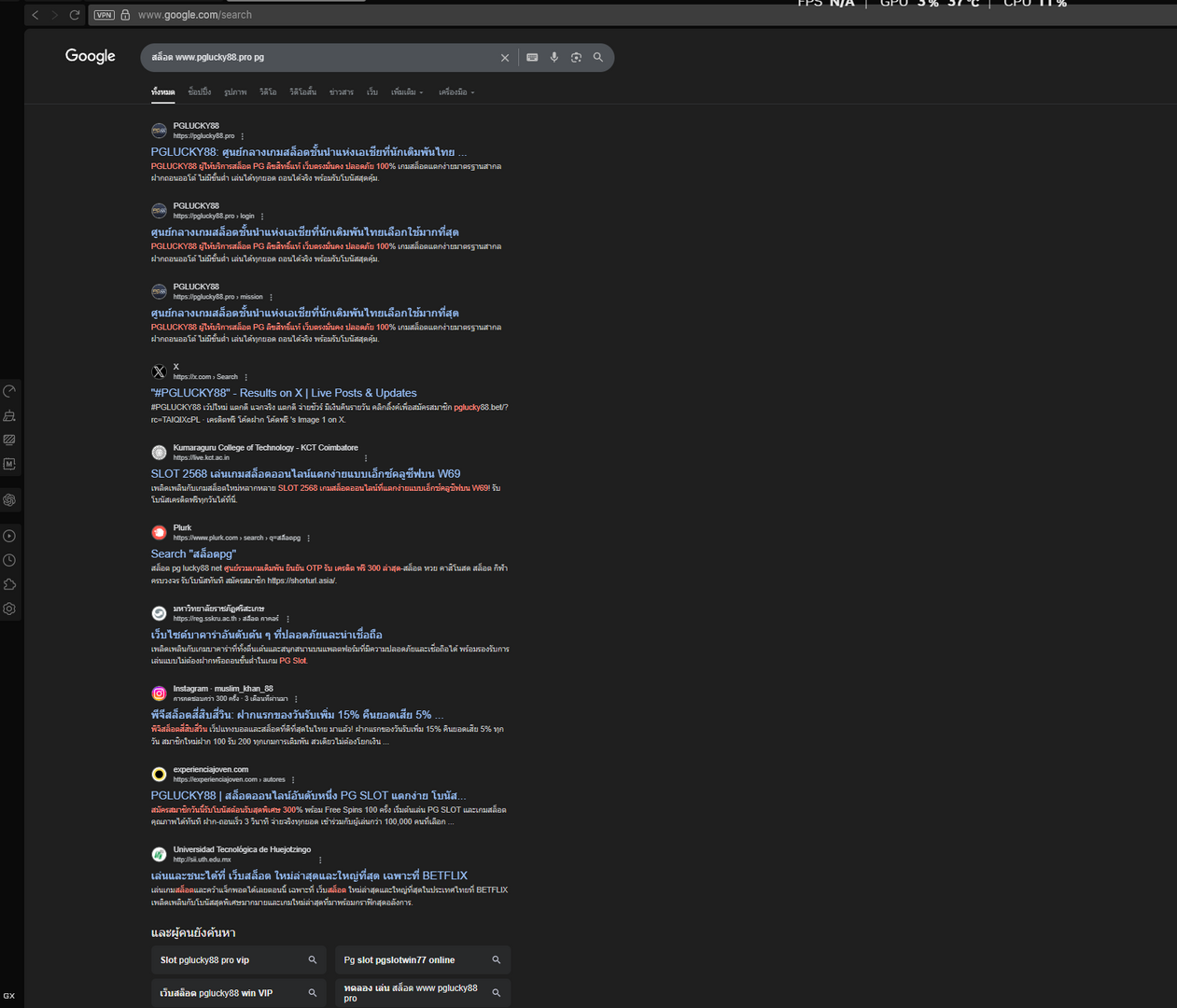Open the pglucky88.pro › login result title

(x=304, y=232)
